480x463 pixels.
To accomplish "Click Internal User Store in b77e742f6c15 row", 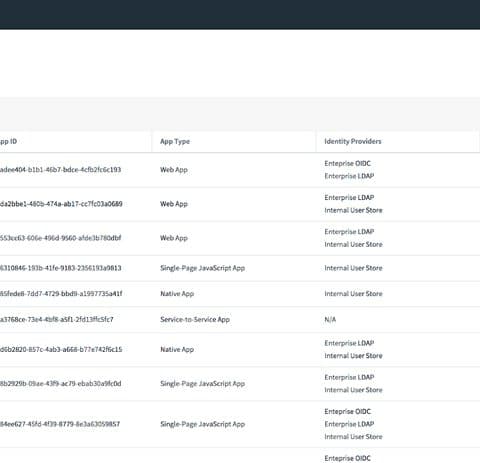I will click(x=353, y=356).
